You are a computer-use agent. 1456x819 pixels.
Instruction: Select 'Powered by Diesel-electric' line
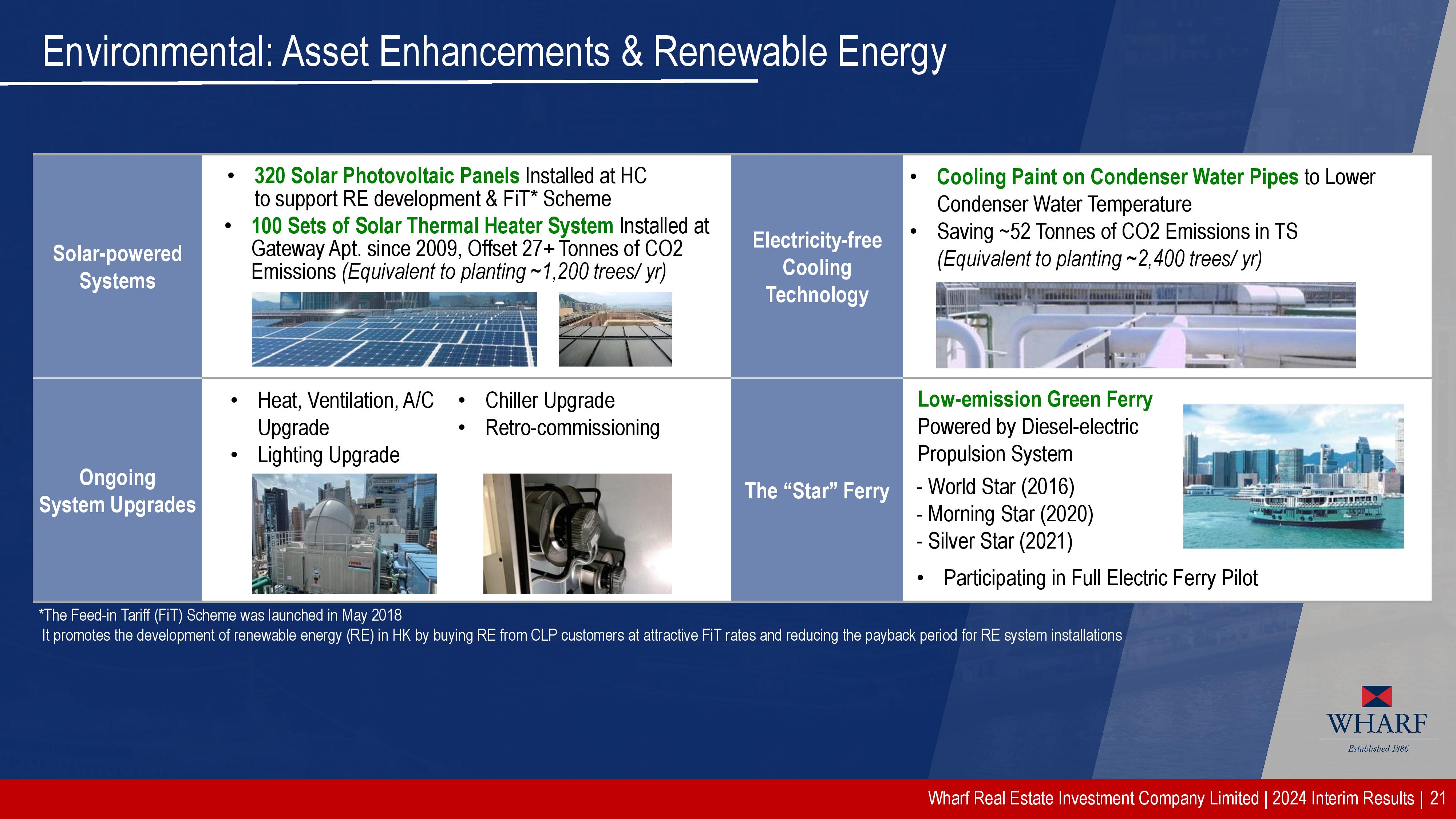click(x=1028, y=427)
